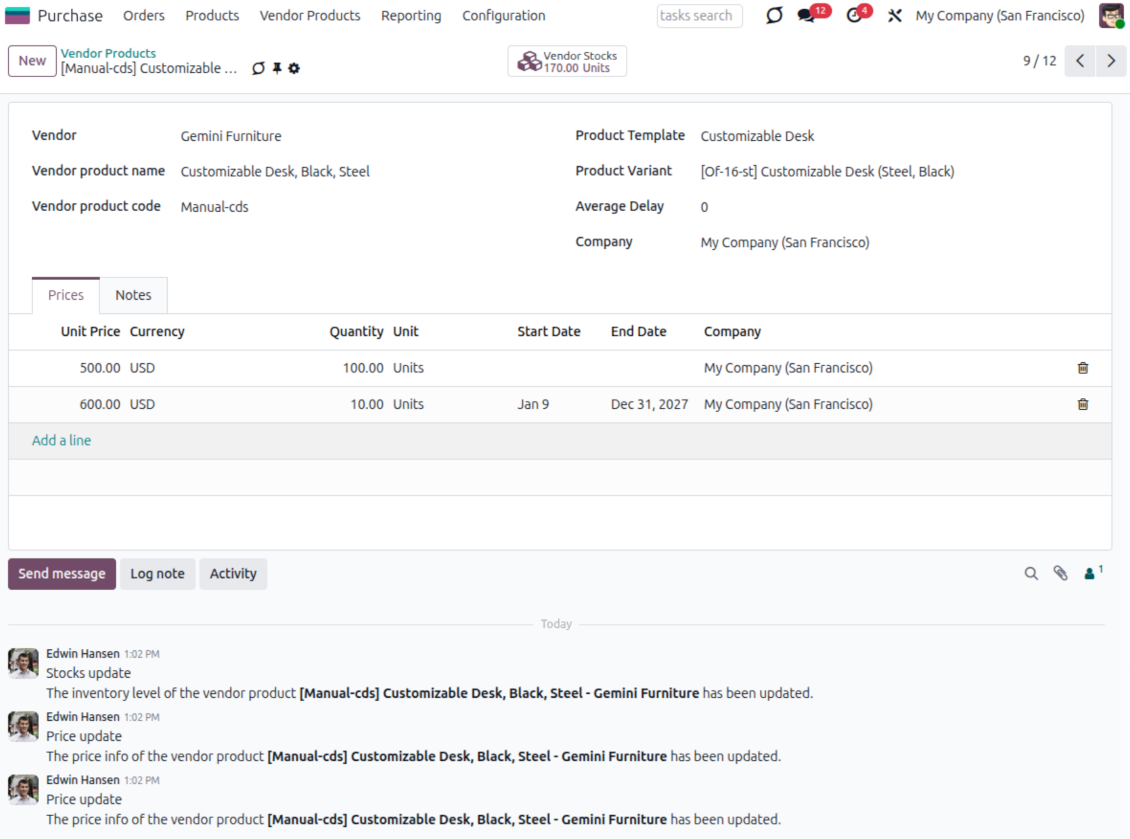
Task: Switch to the Notes tab
Action: (x=133, y=295)
